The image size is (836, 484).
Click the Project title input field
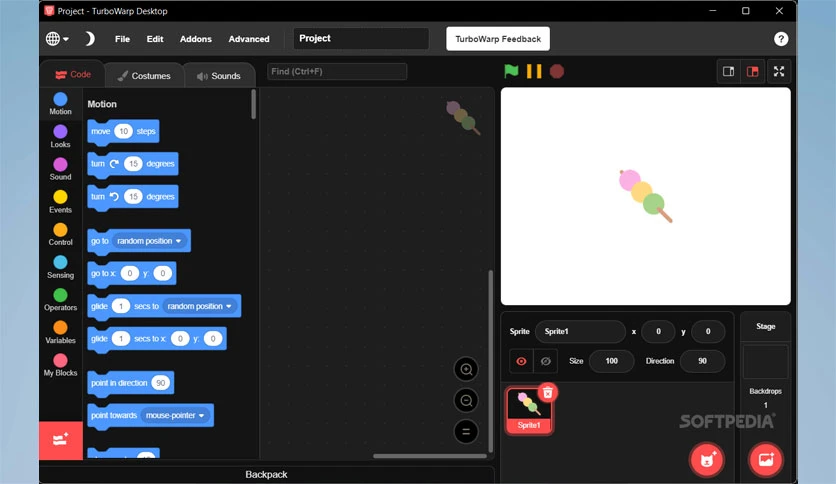[x=361, y=38]
